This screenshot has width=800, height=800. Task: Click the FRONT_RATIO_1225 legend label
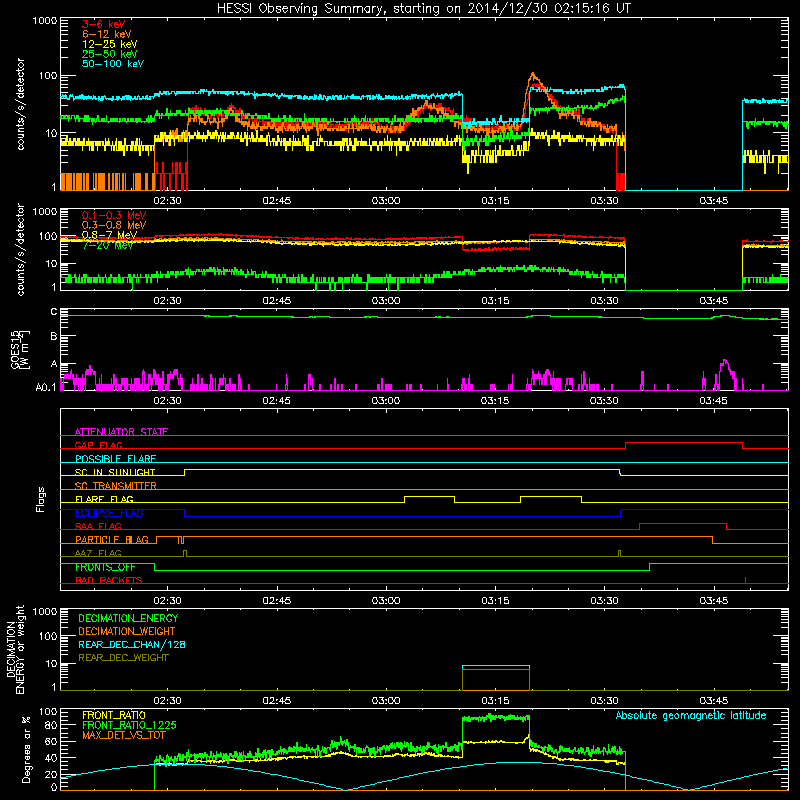pos(130,725)
